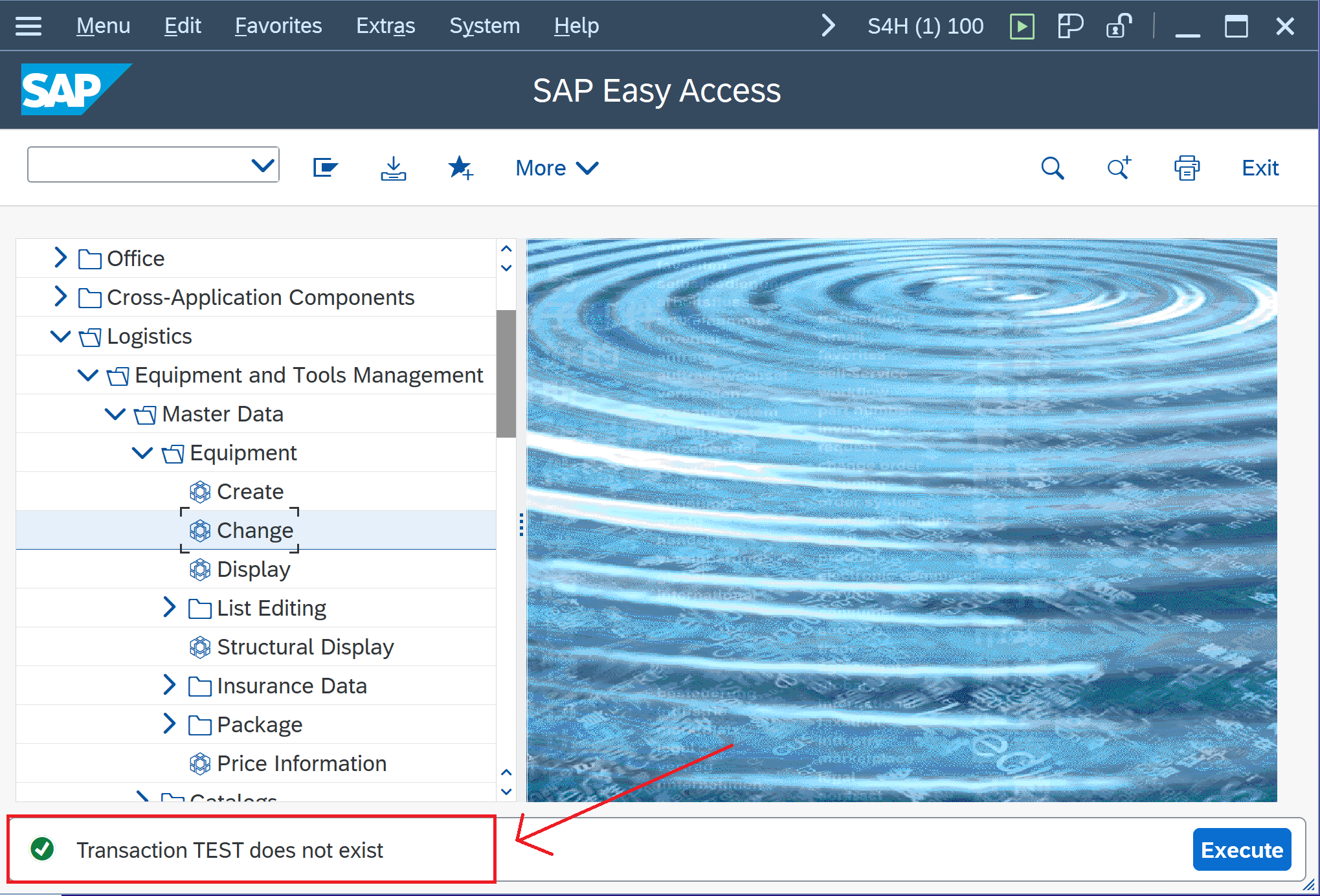Click the green play session icon
The width and height of the screenshot is (1320, 896).
[1022, 27]
